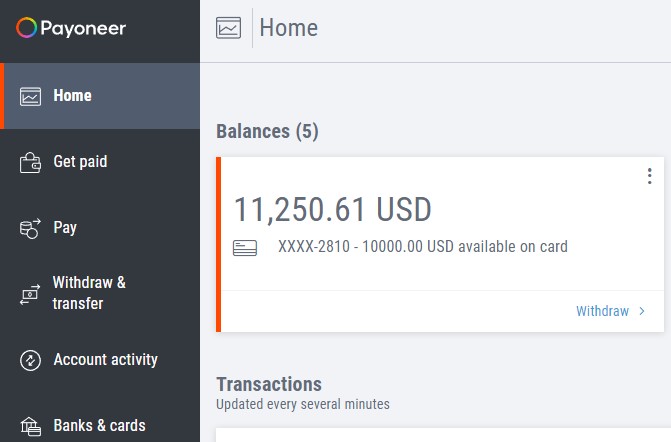Click the 11,250.61 USD balance amount
Screen dimensions: 671x442
[x=333, y=210]
